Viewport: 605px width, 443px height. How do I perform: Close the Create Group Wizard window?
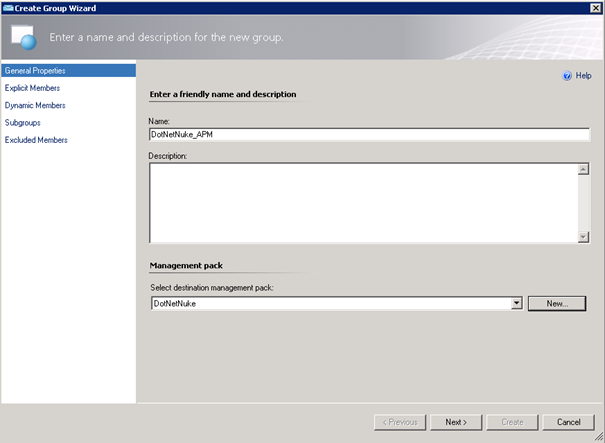tap(596, 7)
